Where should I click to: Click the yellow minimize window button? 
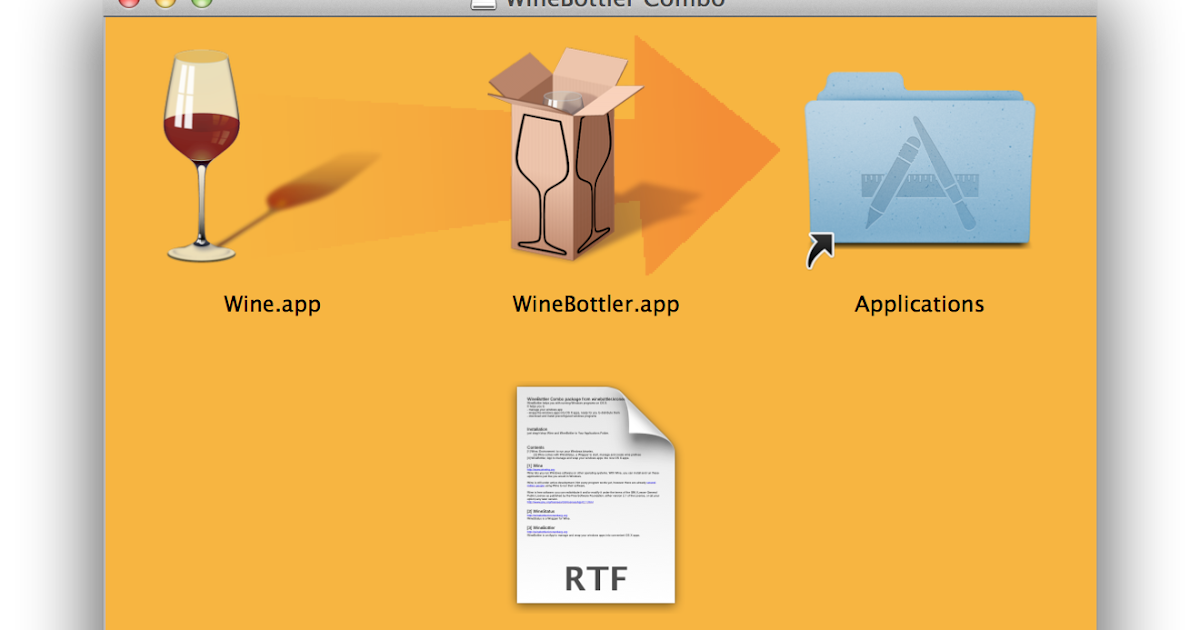coord(165,2)
